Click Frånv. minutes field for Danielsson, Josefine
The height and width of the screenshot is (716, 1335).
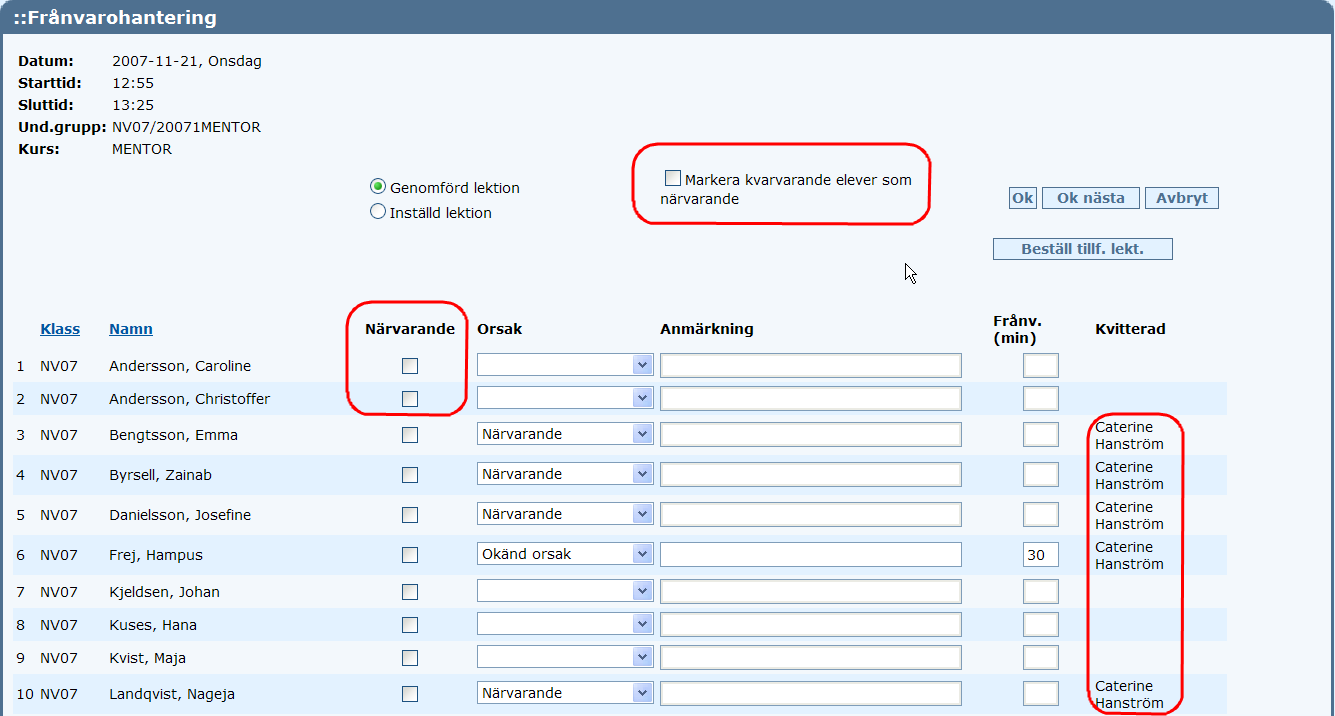pyautogui.click(x=1041, y=514)
